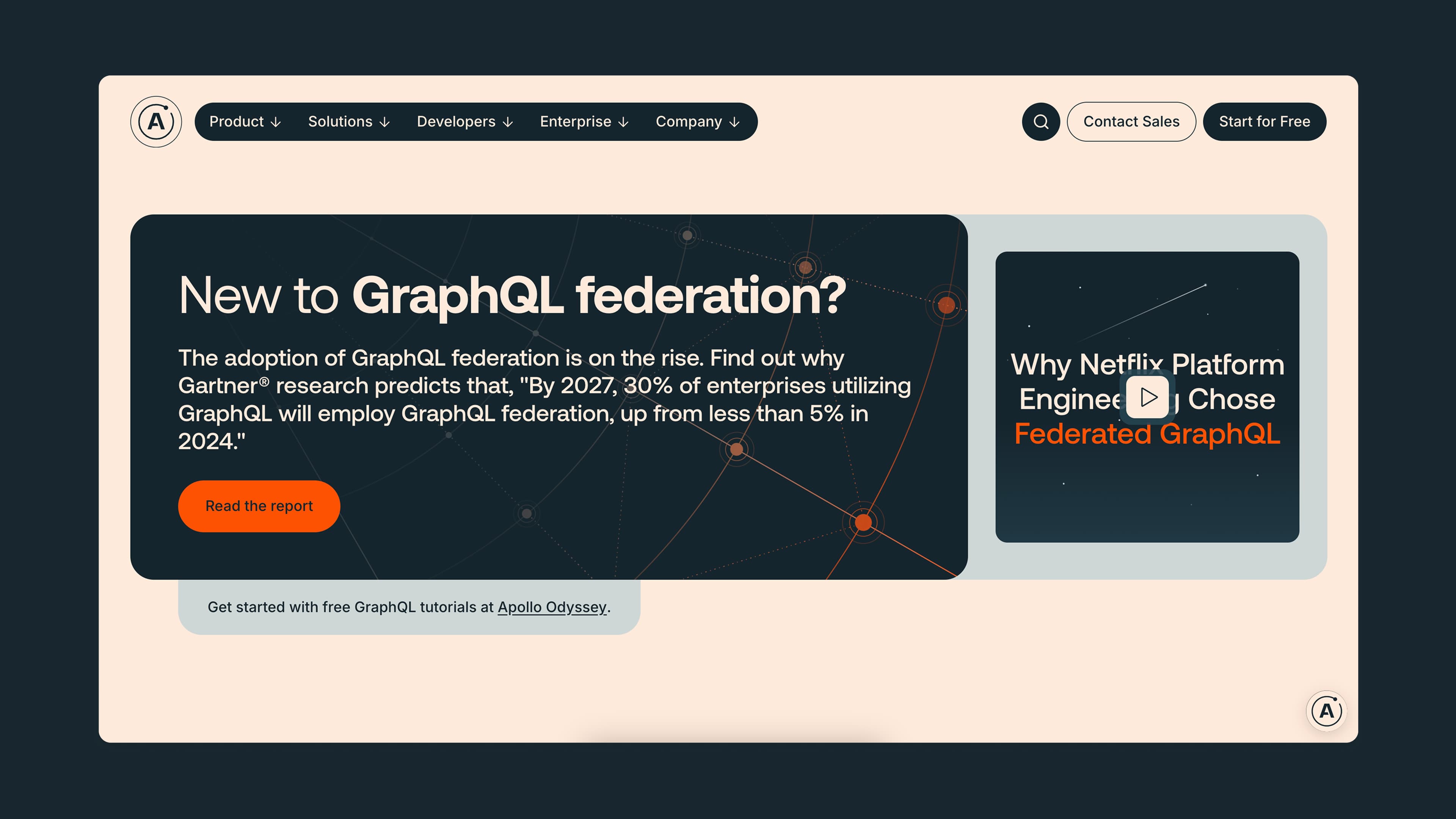Click the arrow next to Company
The width and height of the screenshot is (1456, 819).
[734, 122]
